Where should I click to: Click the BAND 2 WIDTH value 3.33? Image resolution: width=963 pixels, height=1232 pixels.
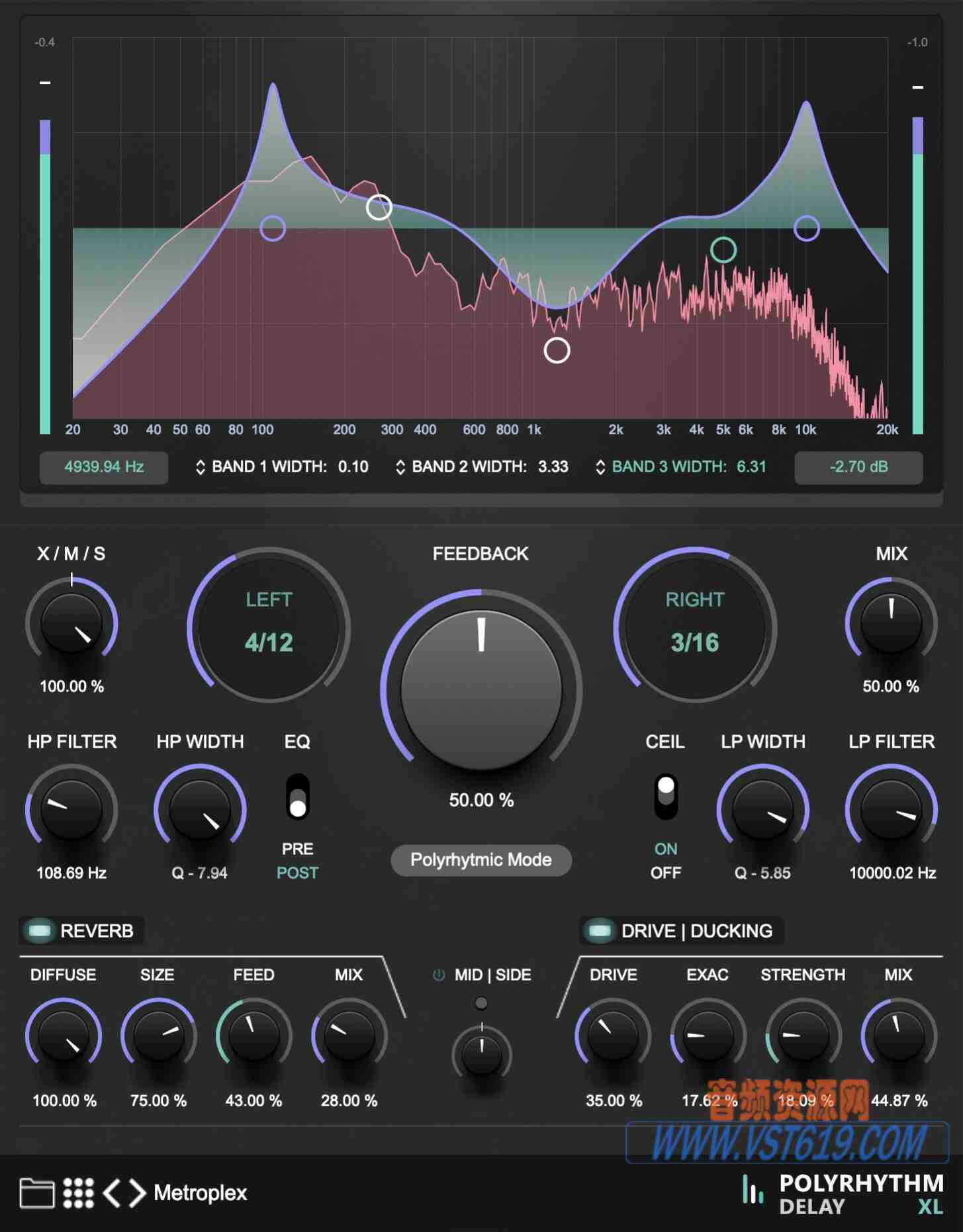(x=553, y=467)
